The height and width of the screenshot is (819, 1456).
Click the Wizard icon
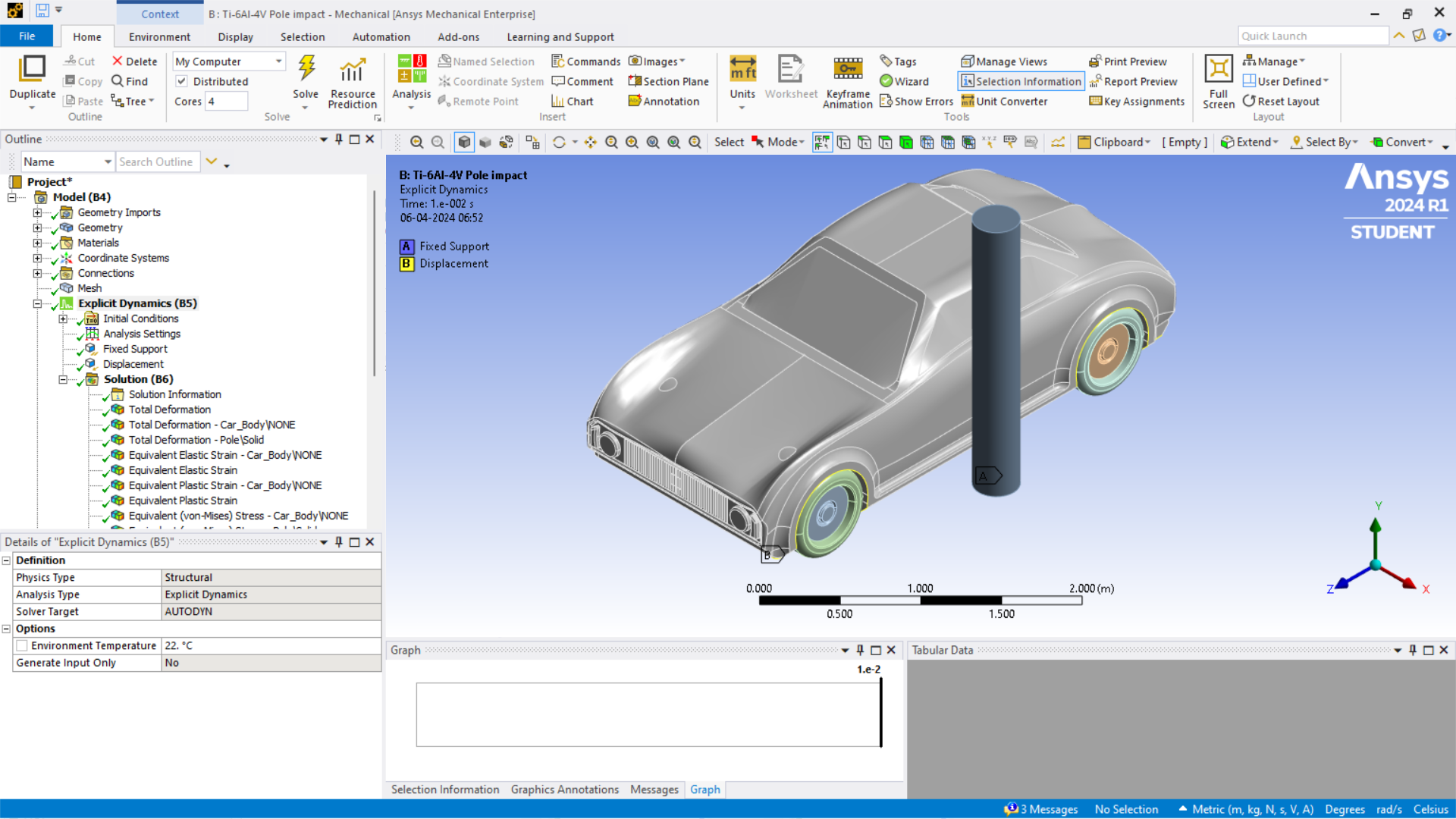[x=904, y=81]
